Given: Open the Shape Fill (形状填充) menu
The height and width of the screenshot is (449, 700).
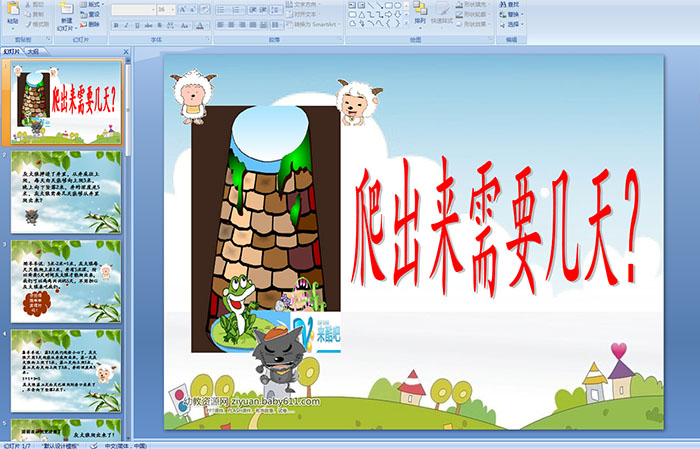Looking at the screenshot, I should (473, 4).
